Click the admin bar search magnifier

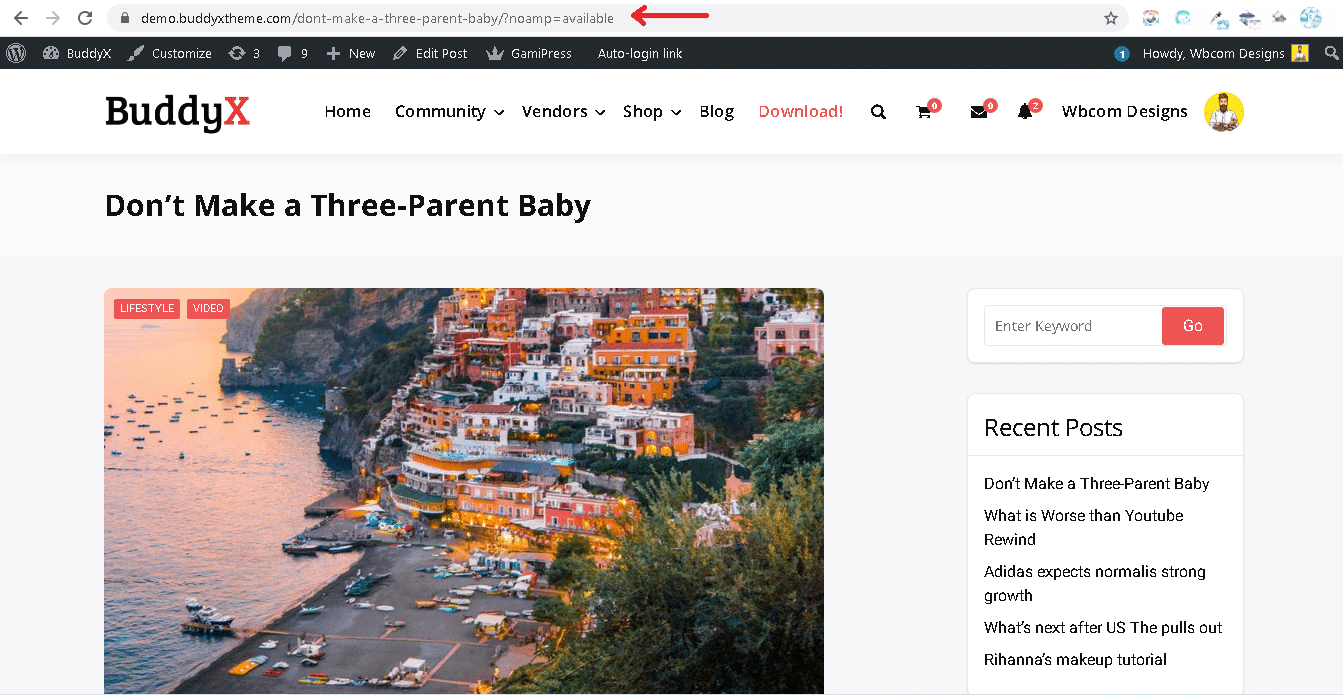pos(1331,53)
